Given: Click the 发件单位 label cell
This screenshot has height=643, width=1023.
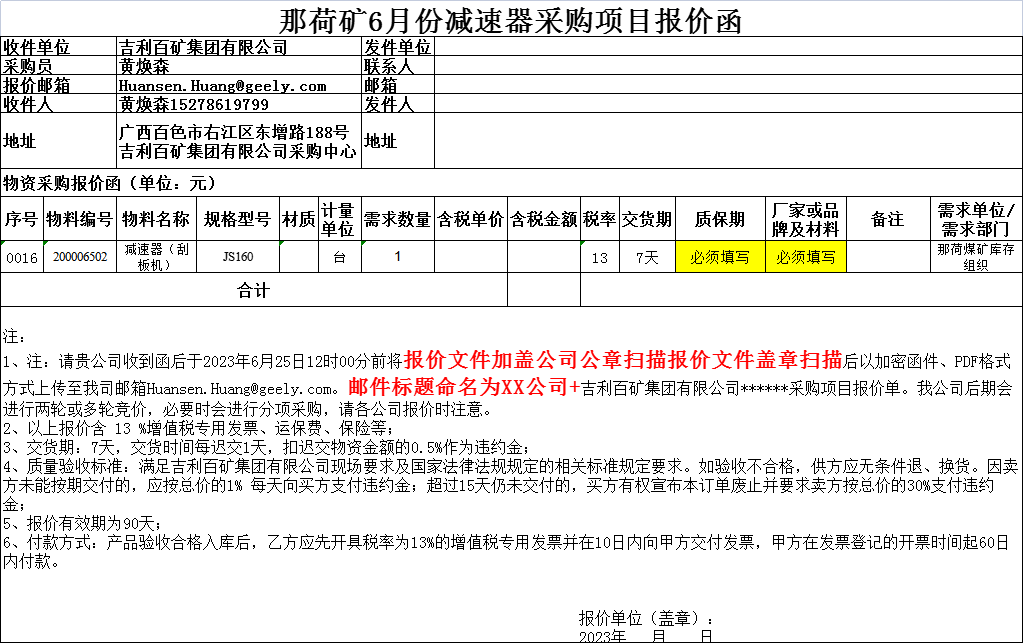Looking at the screenshot, I should 398,47.
